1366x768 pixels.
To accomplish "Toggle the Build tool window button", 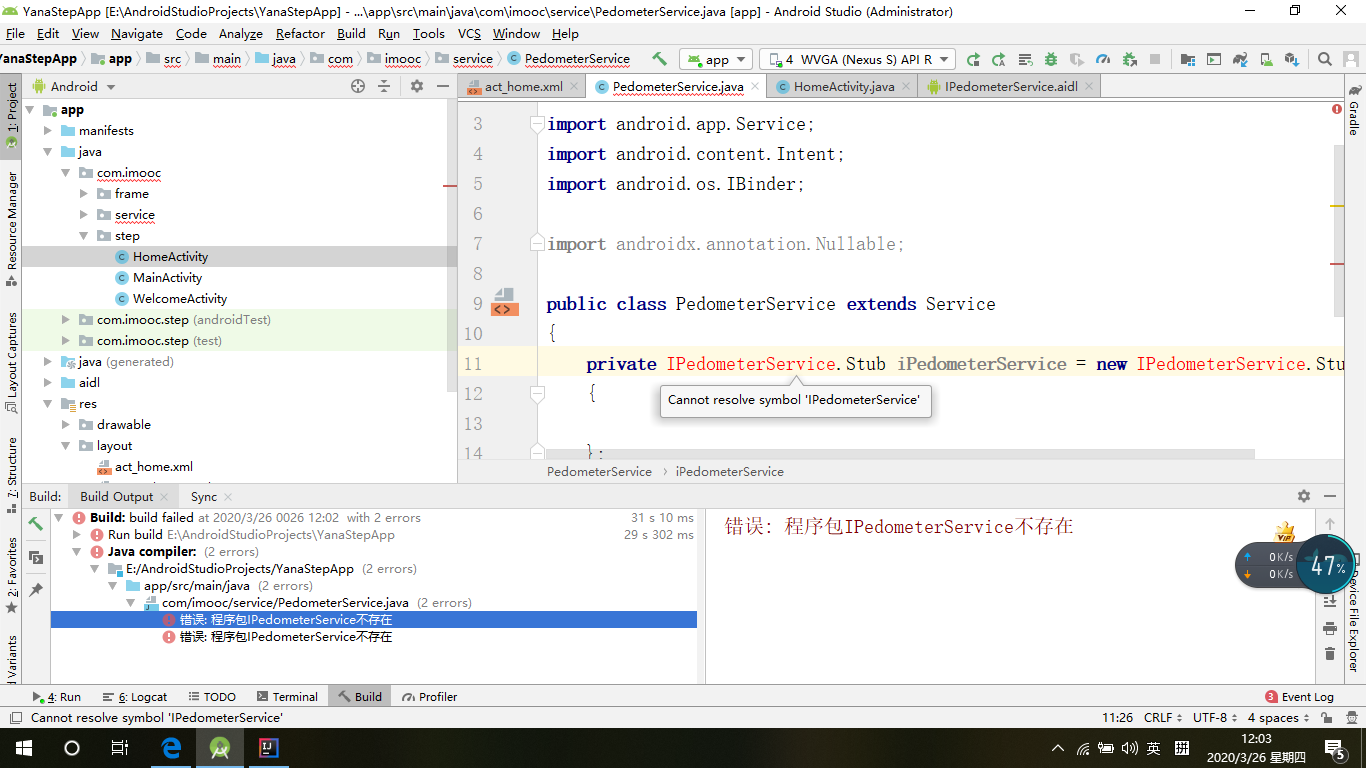I will pos(360,697).
